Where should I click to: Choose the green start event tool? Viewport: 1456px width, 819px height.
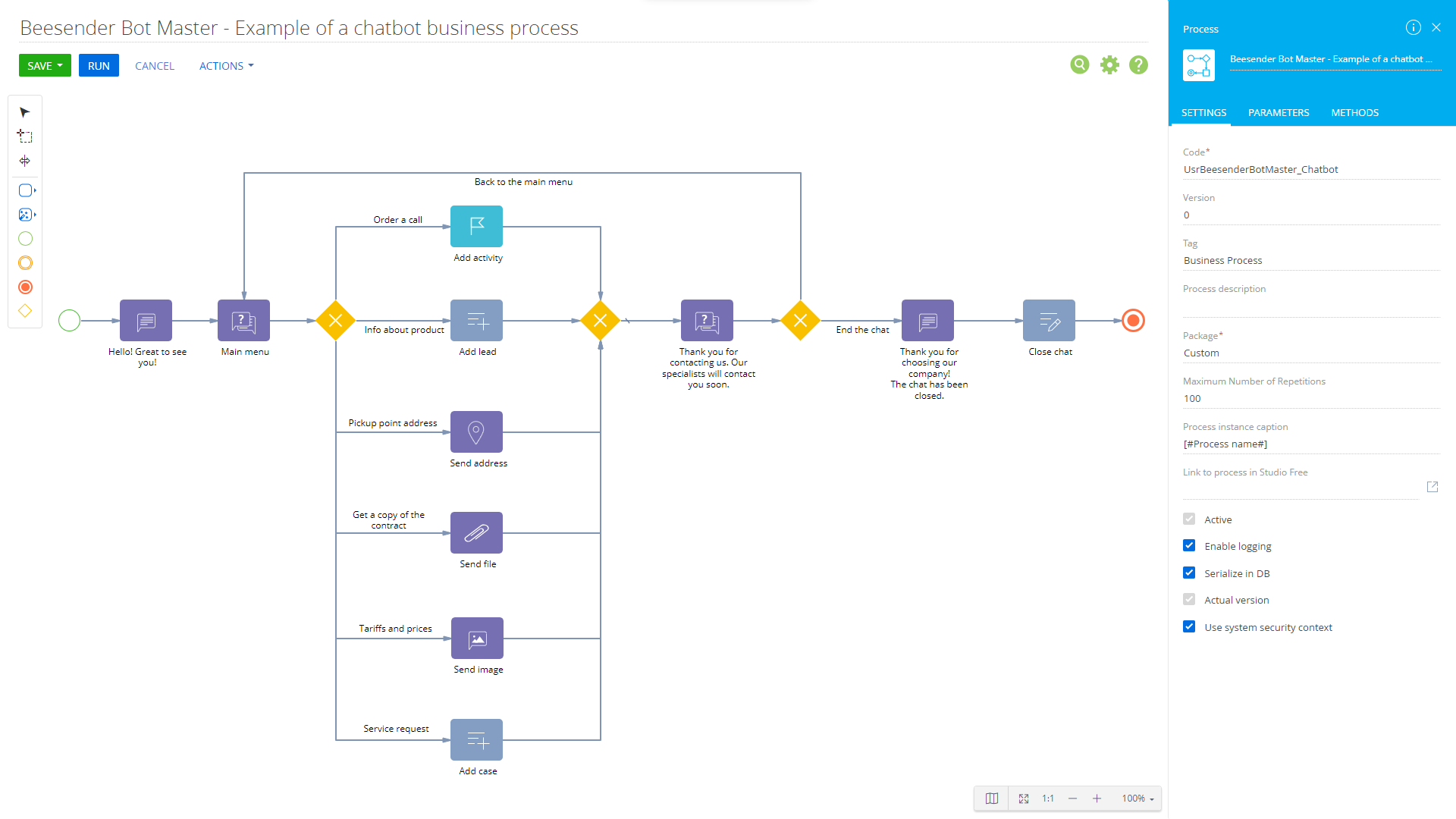click(x=25, y=239)
